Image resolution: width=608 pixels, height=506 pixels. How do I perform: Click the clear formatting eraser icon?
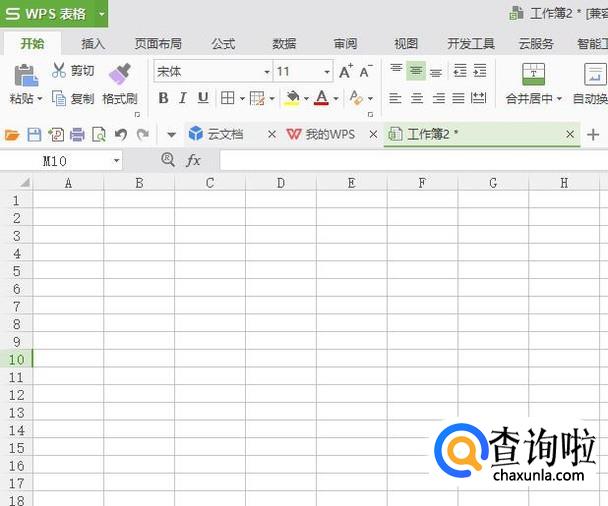coord(356,98)
